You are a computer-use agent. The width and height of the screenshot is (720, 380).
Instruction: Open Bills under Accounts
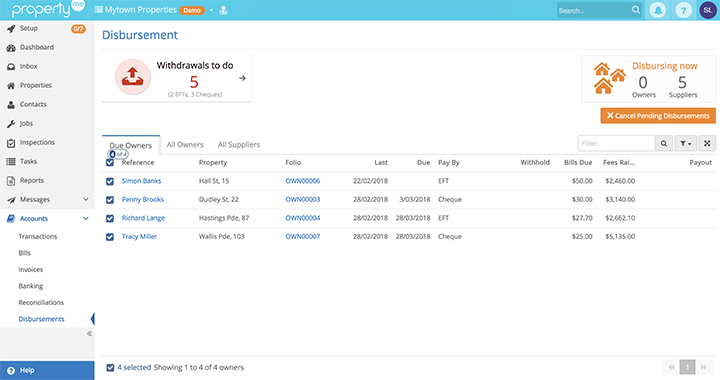(24, 253)
